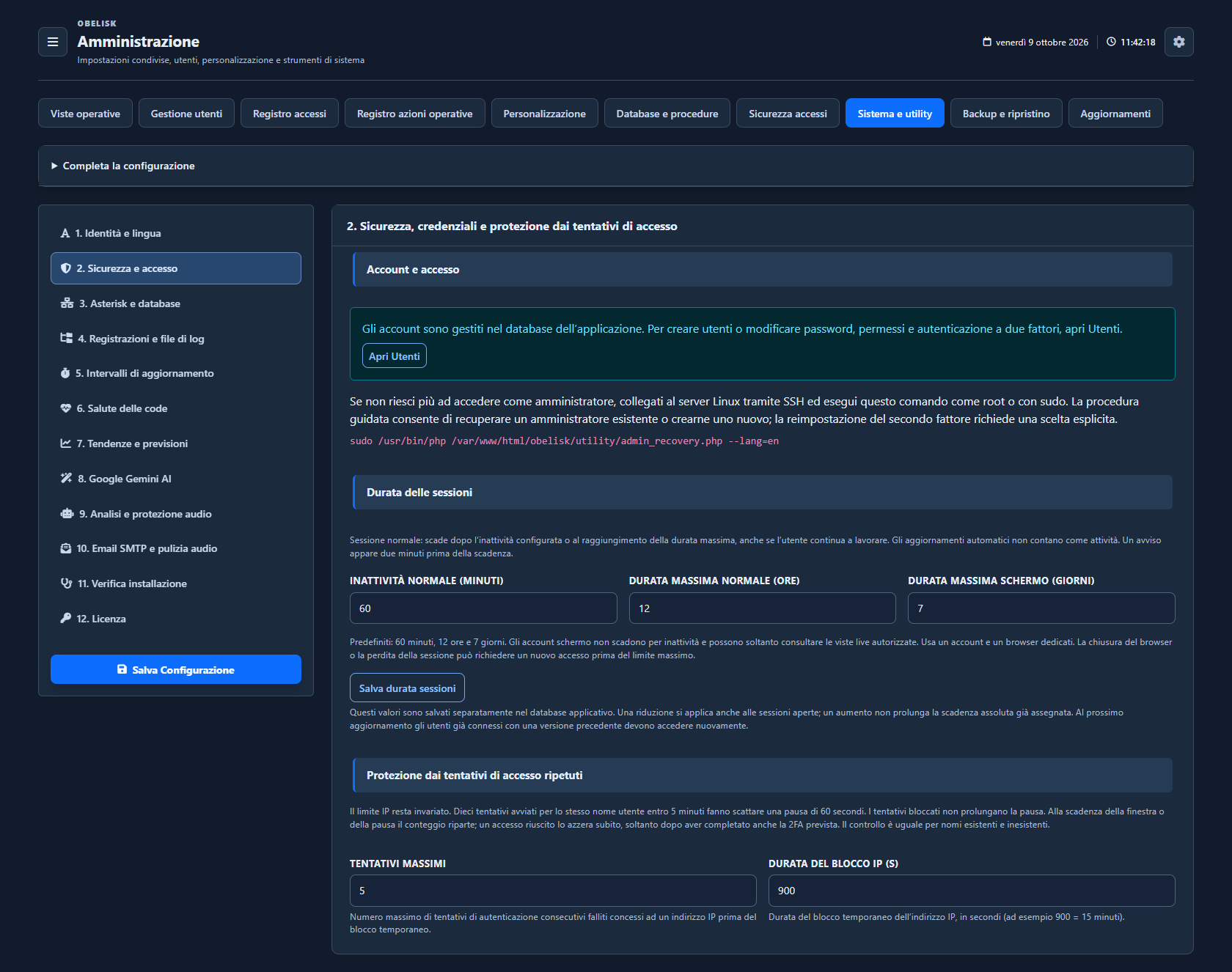Viewport: 1232px width, 972px height.
Task: Click the time 11:42:18
Action: tap(1137, 42)
